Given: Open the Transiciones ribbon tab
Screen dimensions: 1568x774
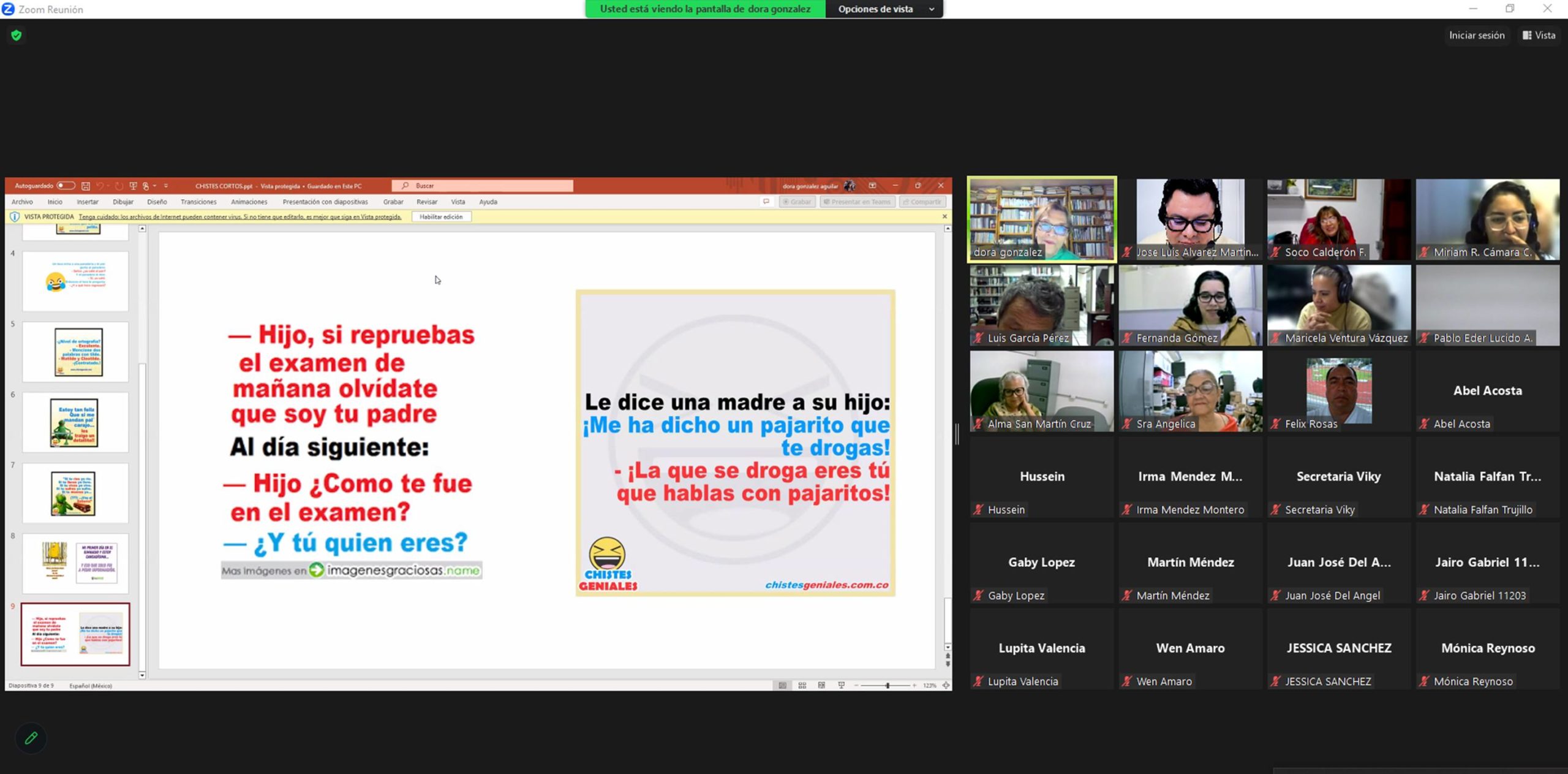Looking at the screenshot, I should (198, 202).
